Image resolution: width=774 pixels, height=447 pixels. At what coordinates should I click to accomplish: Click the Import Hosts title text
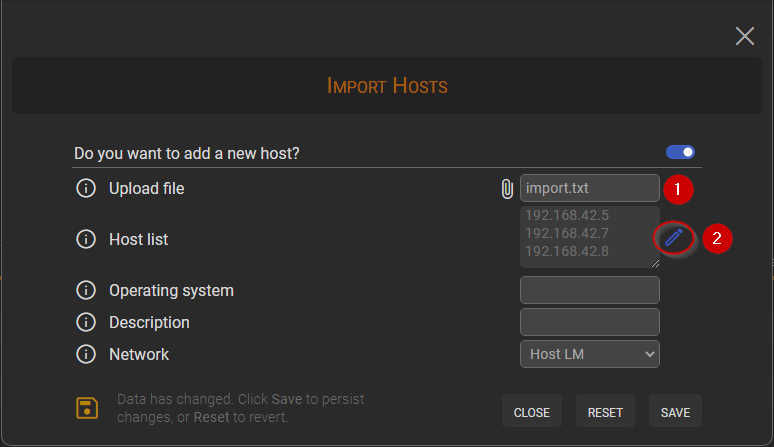pos(387,86)
